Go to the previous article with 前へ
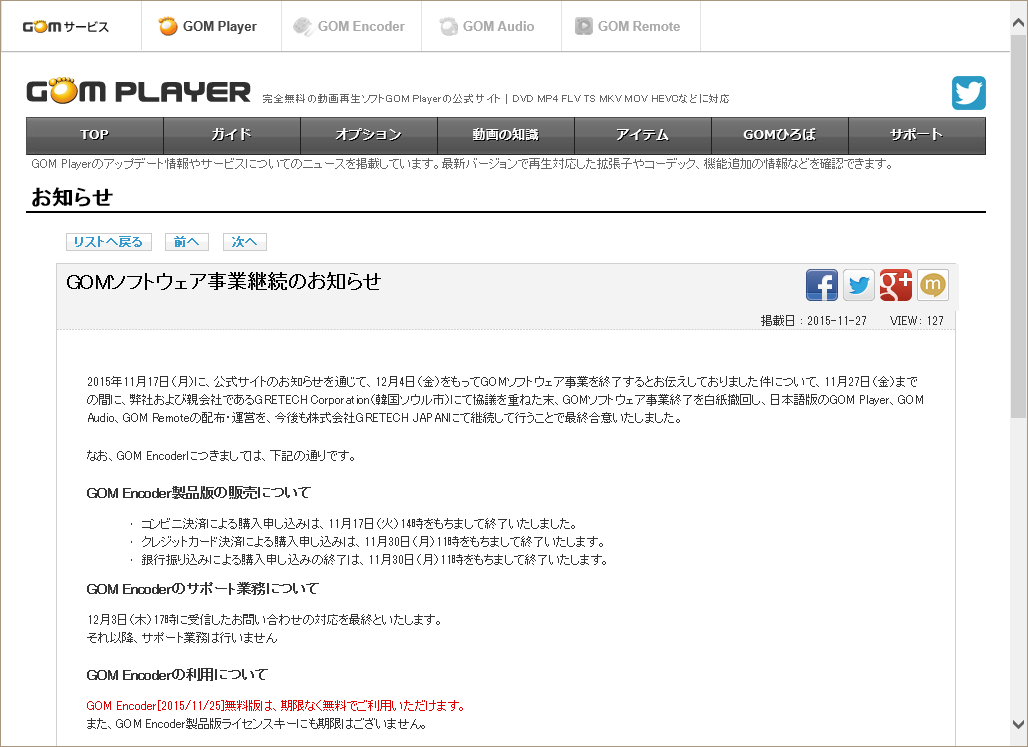The width and height of the screenshot is (1028, 747). (186, 241)
